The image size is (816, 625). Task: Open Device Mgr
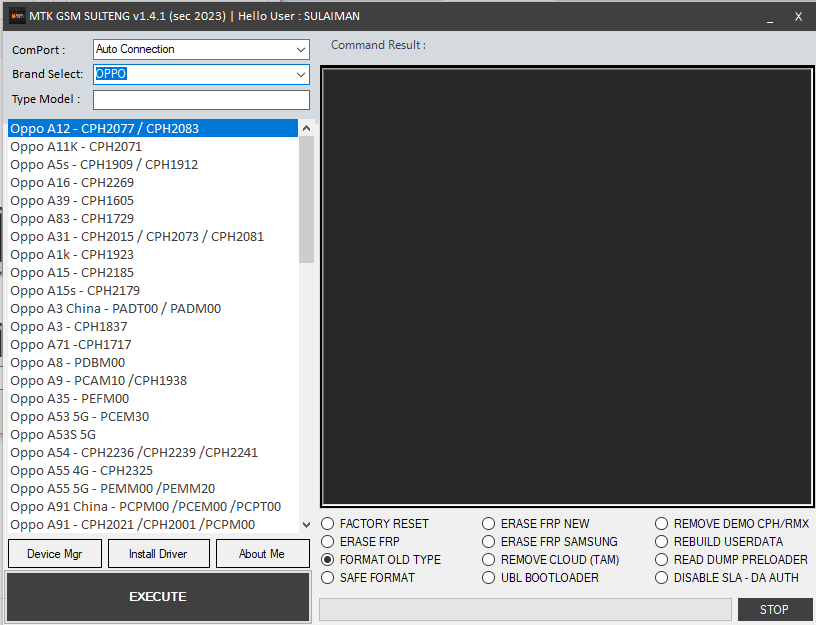[54, 553]
